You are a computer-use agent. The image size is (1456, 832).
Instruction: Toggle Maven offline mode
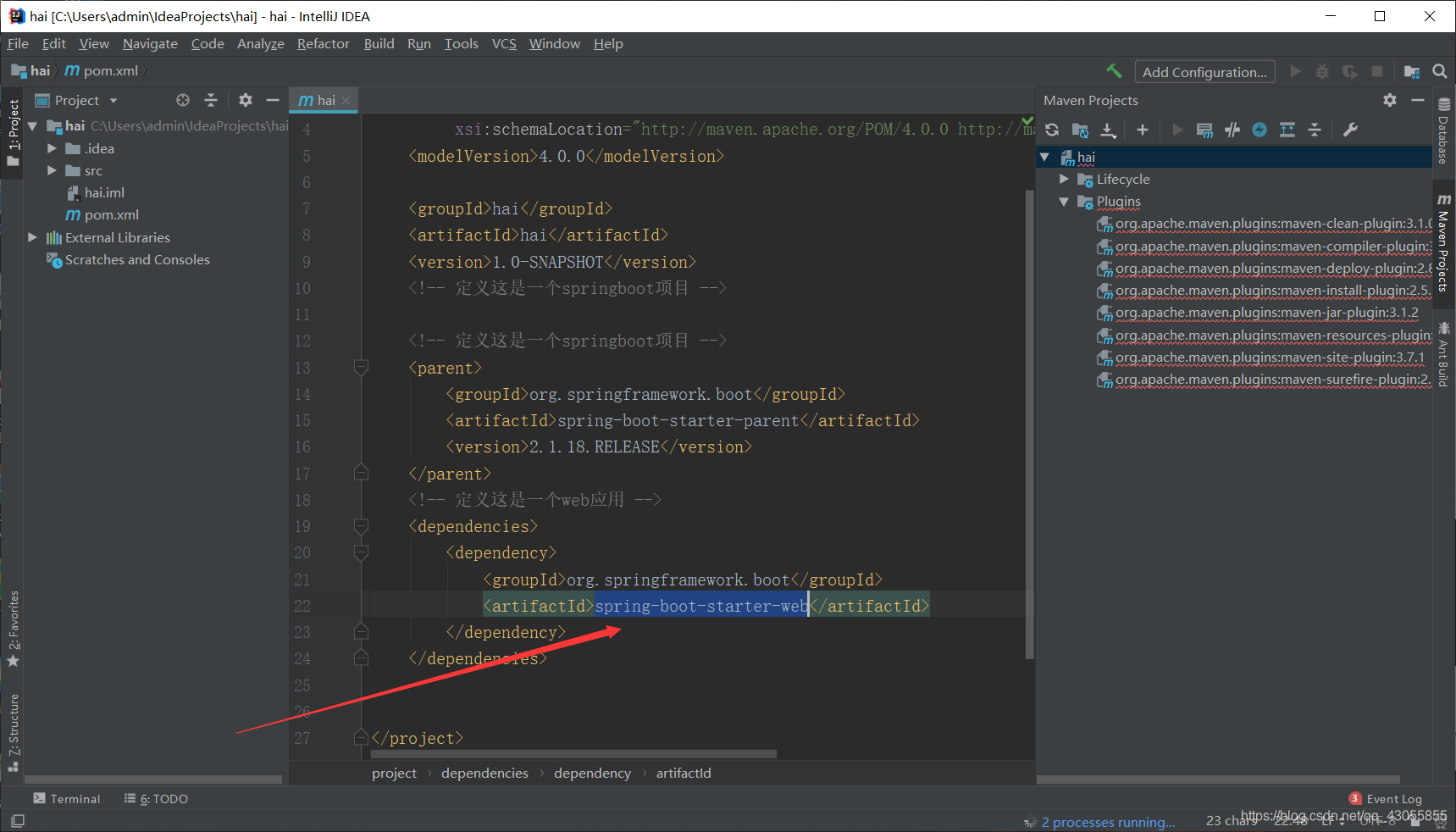coord(1232,130)
